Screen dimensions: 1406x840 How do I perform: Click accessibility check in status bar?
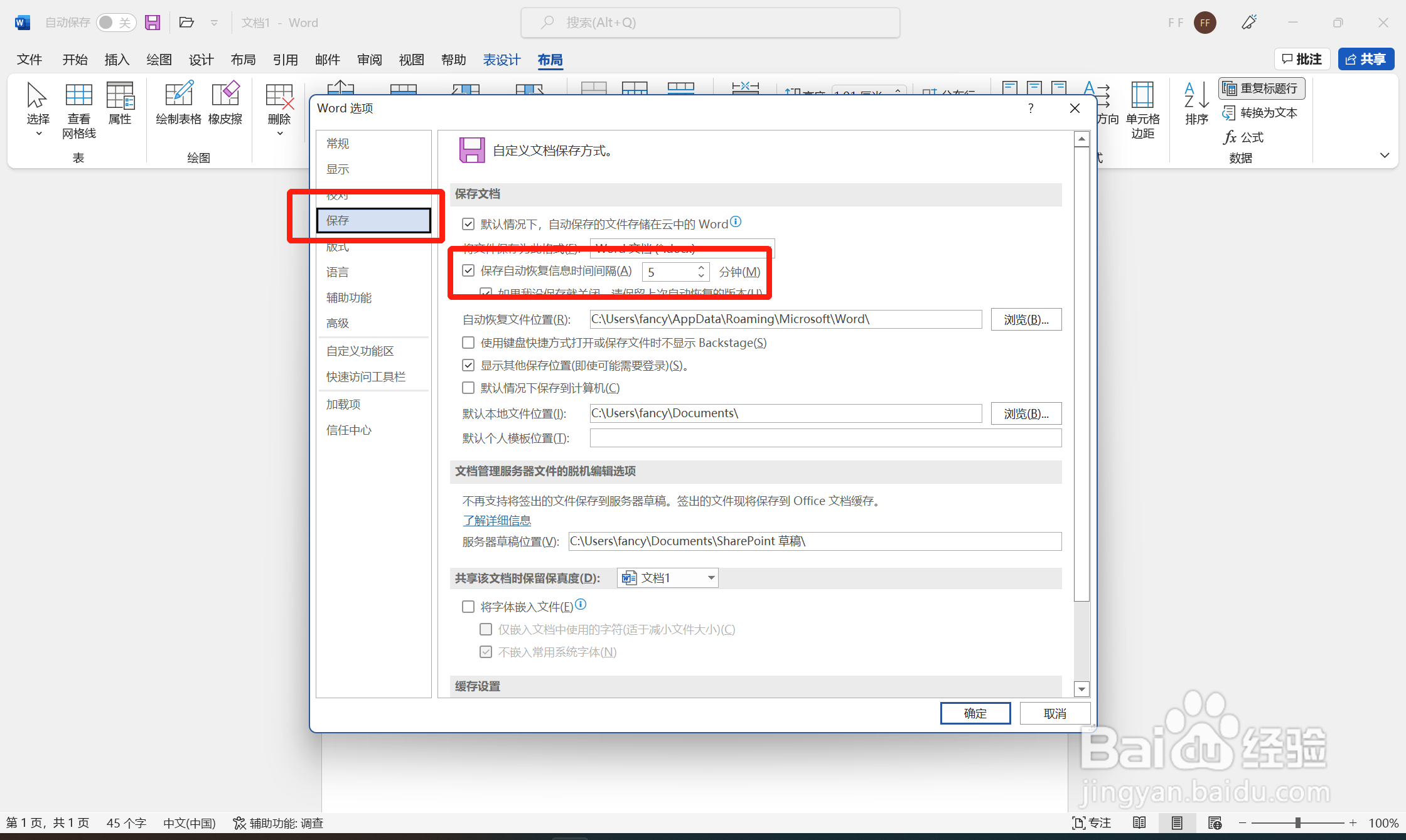(278, 823)
